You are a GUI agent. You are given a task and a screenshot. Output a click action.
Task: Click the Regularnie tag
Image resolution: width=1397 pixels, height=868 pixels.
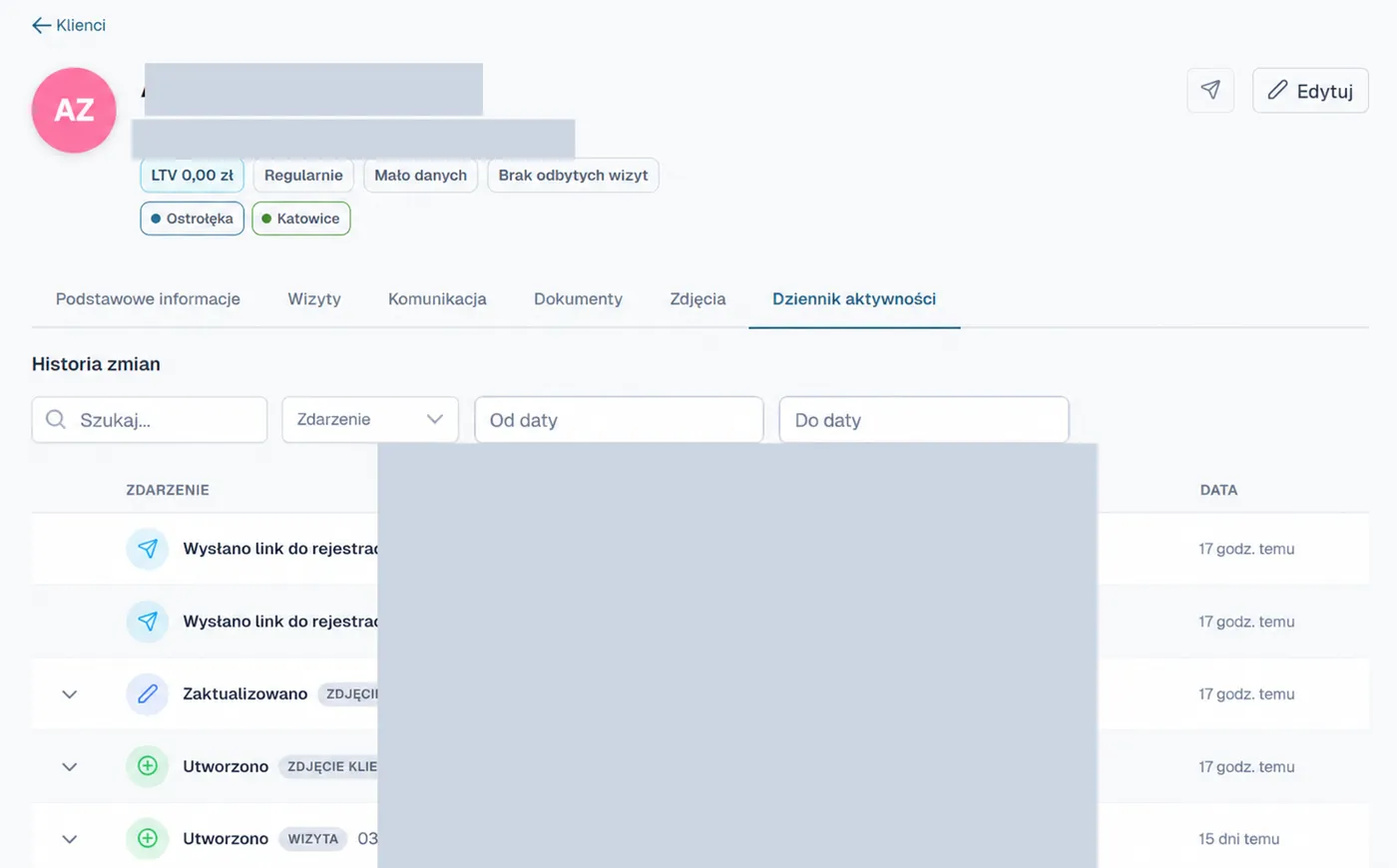coord(303,175)
